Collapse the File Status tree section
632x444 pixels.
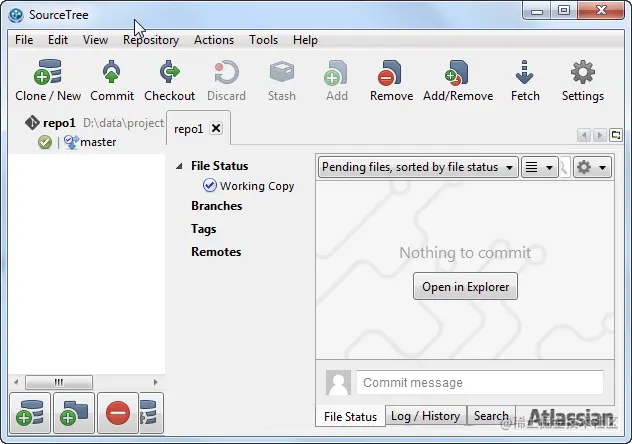(179, 166)
